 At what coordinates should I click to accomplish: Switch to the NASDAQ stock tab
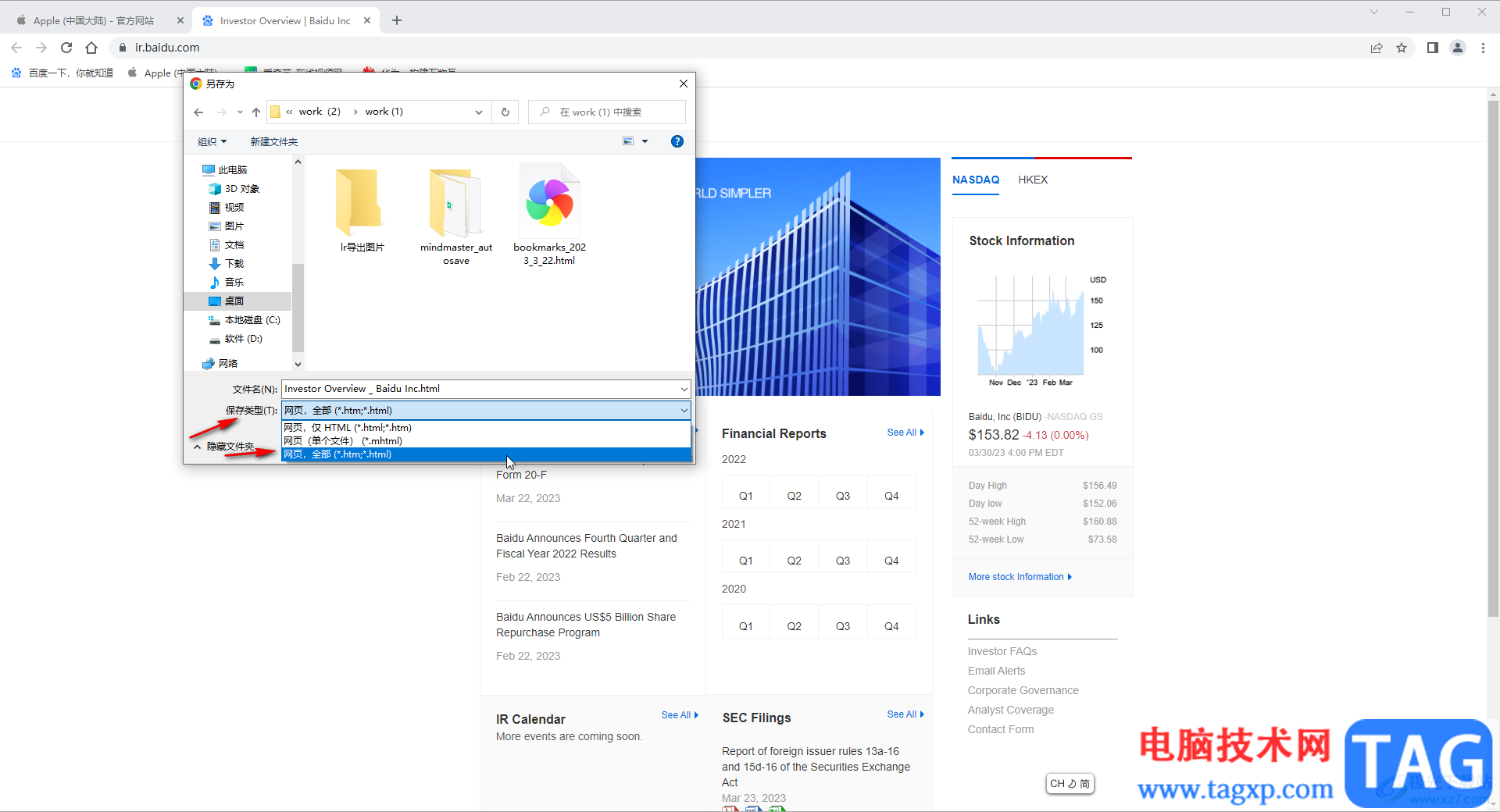[x=976, y=180]
